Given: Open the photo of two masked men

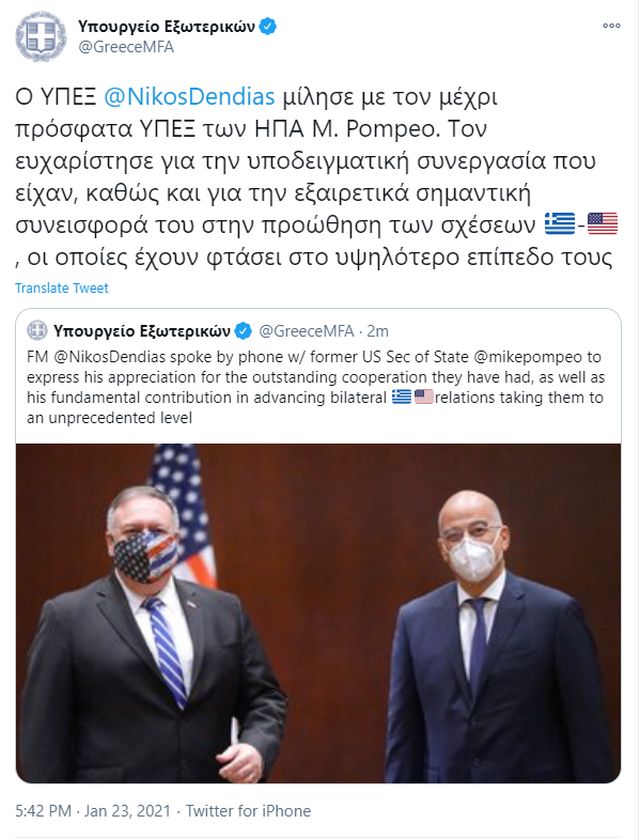Looking at the screenshot, I should coord(319,613).
